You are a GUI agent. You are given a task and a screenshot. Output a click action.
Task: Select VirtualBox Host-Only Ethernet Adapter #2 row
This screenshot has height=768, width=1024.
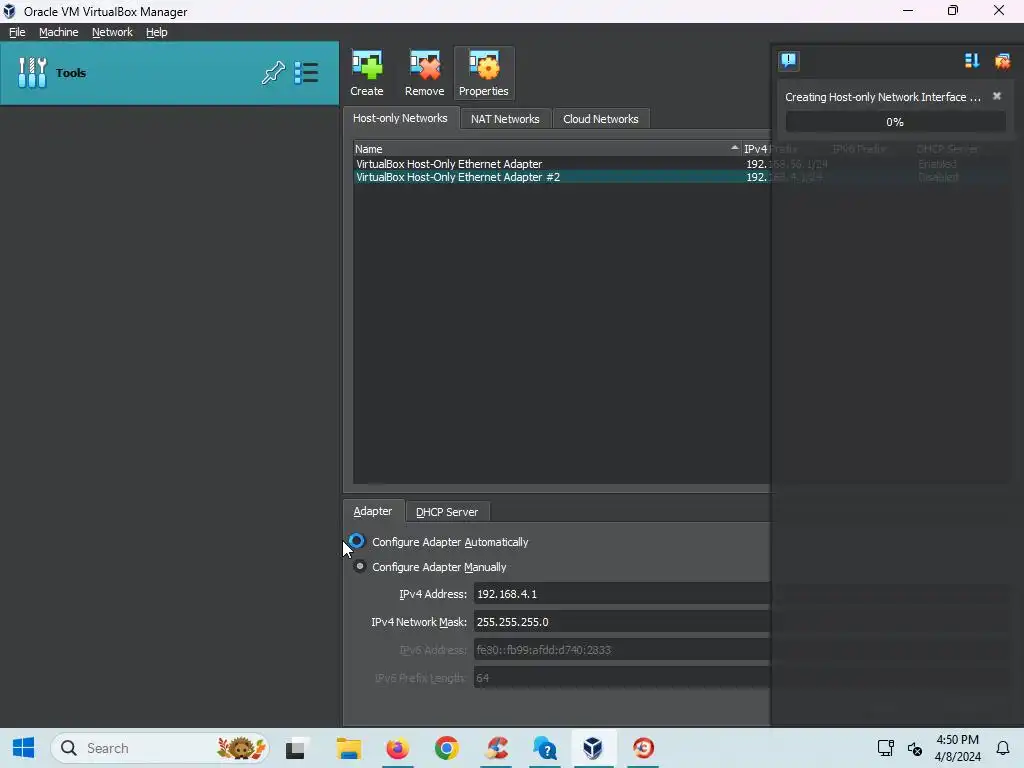pos(562,177)
